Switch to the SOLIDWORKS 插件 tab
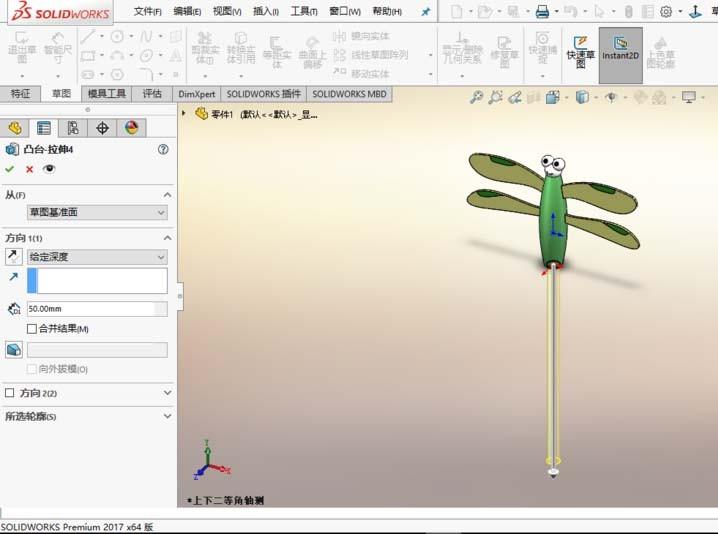718x534 pixels. [x=263, y=94]
